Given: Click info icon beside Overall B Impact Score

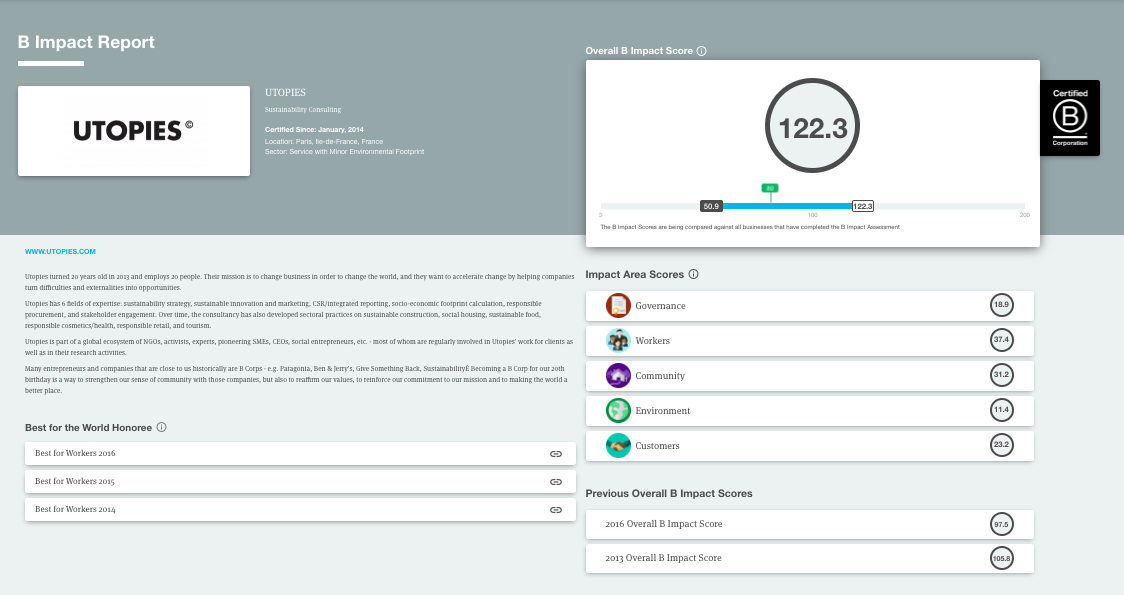Looking at the screenshot, I should pyautogui.click(x=702, y=51).
